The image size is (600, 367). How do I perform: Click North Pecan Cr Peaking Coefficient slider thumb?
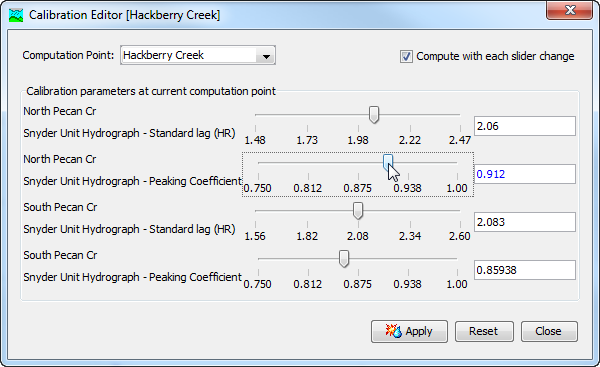click(388, 163)
